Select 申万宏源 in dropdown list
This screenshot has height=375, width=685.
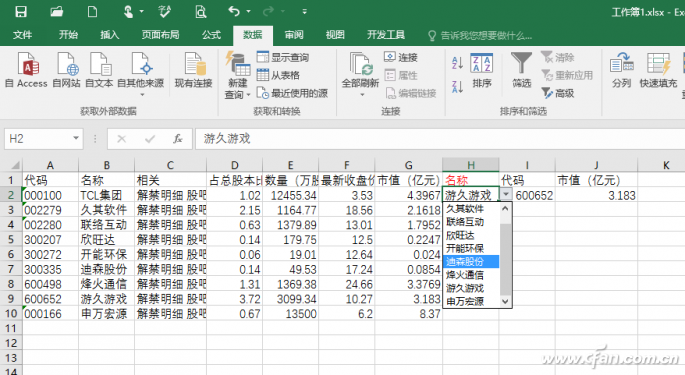pos(471,301)
